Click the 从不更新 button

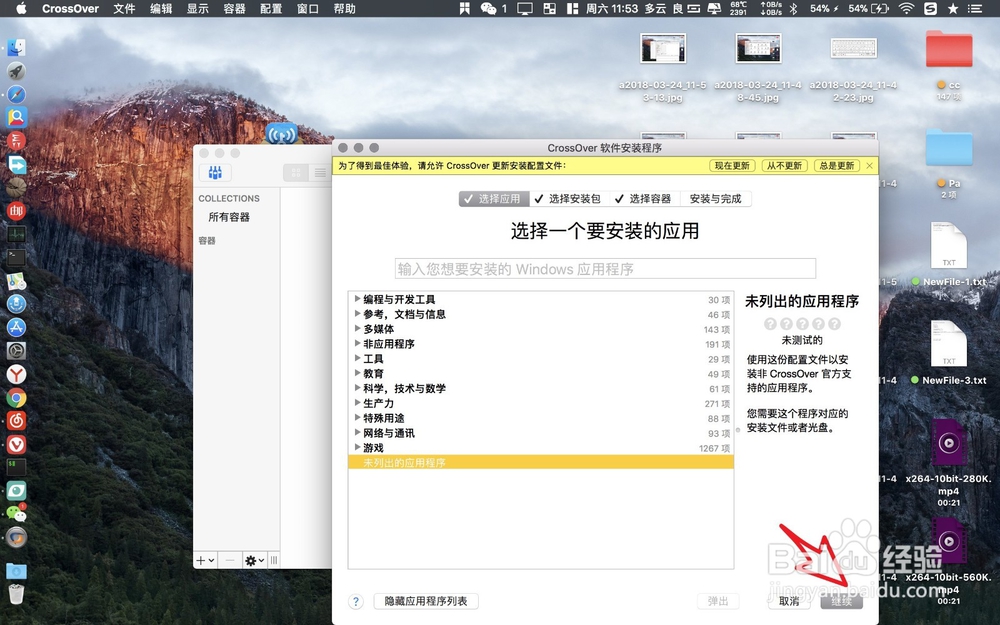pyautogui.click(x=784, y=166)
